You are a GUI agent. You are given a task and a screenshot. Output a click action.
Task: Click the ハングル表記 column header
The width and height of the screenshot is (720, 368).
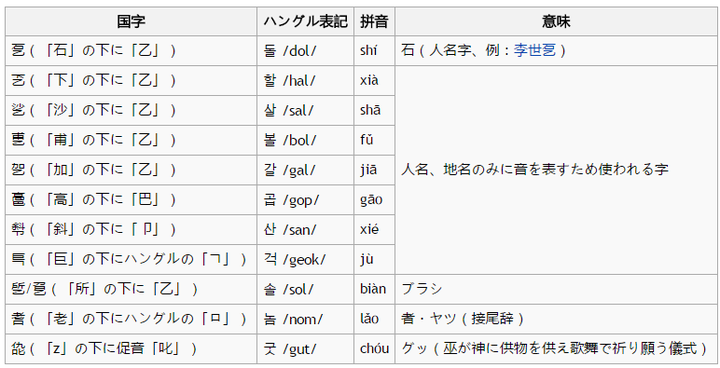coord(305,21)
